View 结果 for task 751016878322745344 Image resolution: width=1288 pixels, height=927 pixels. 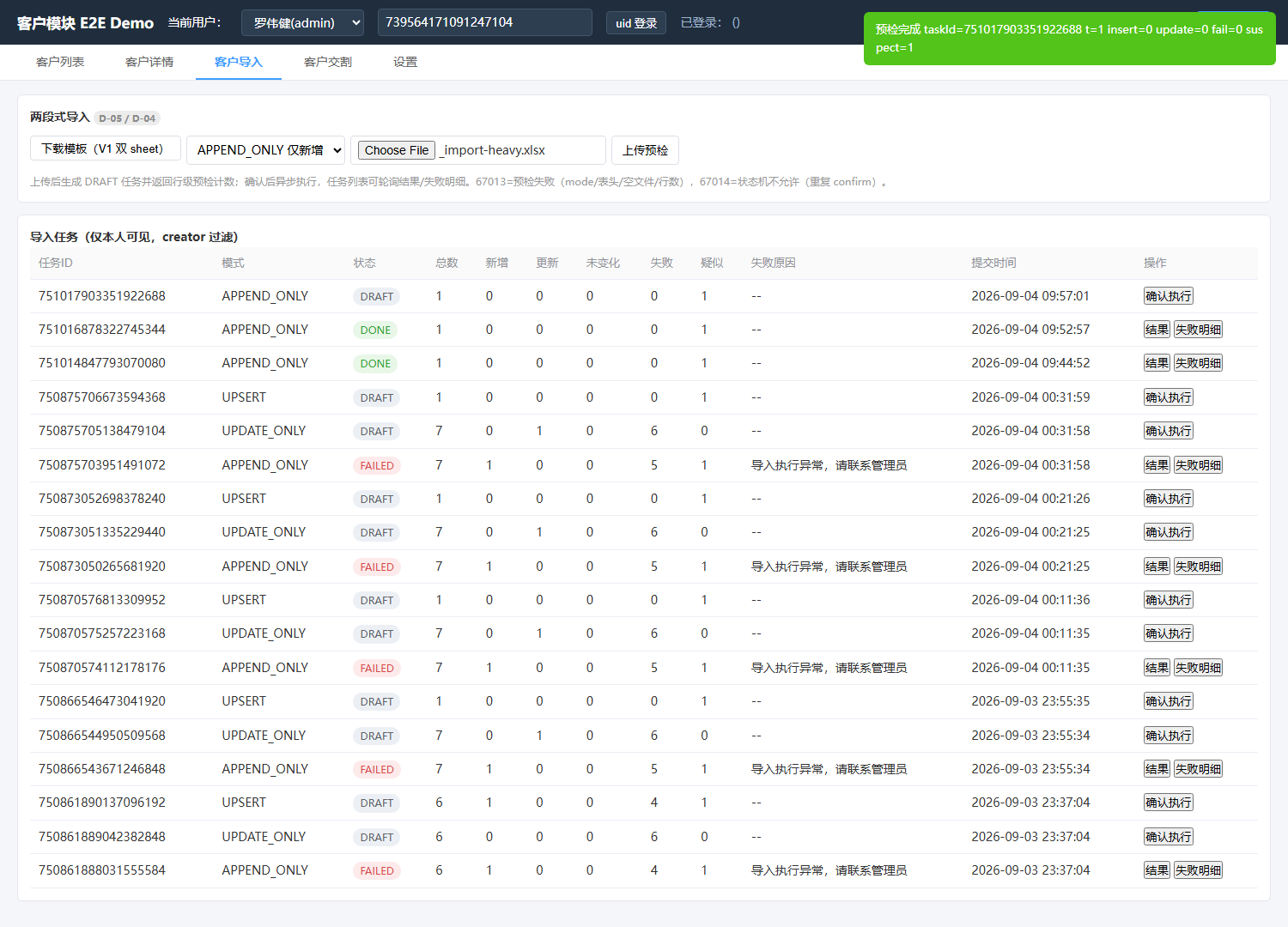1157,330
